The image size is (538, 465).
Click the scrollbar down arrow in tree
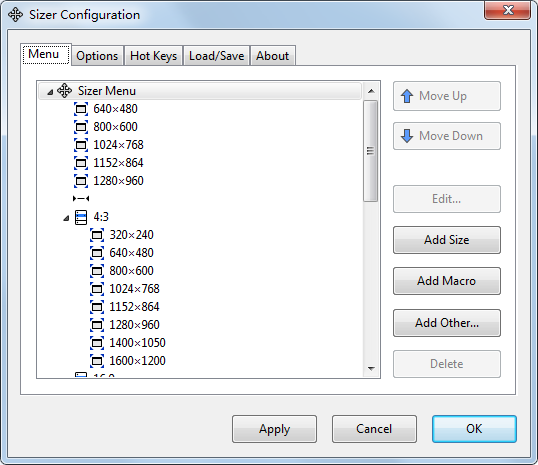[371, 369]
